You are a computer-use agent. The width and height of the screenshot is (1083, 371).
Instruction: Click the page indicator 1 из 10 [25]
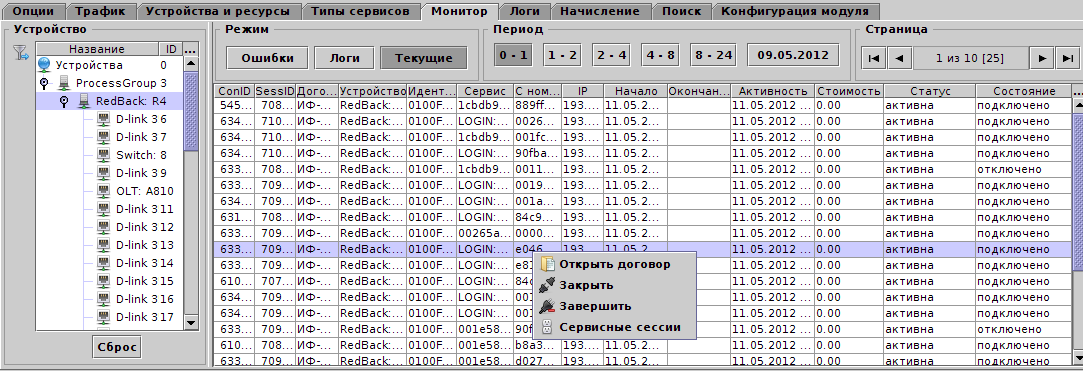[x=970, y=59]
